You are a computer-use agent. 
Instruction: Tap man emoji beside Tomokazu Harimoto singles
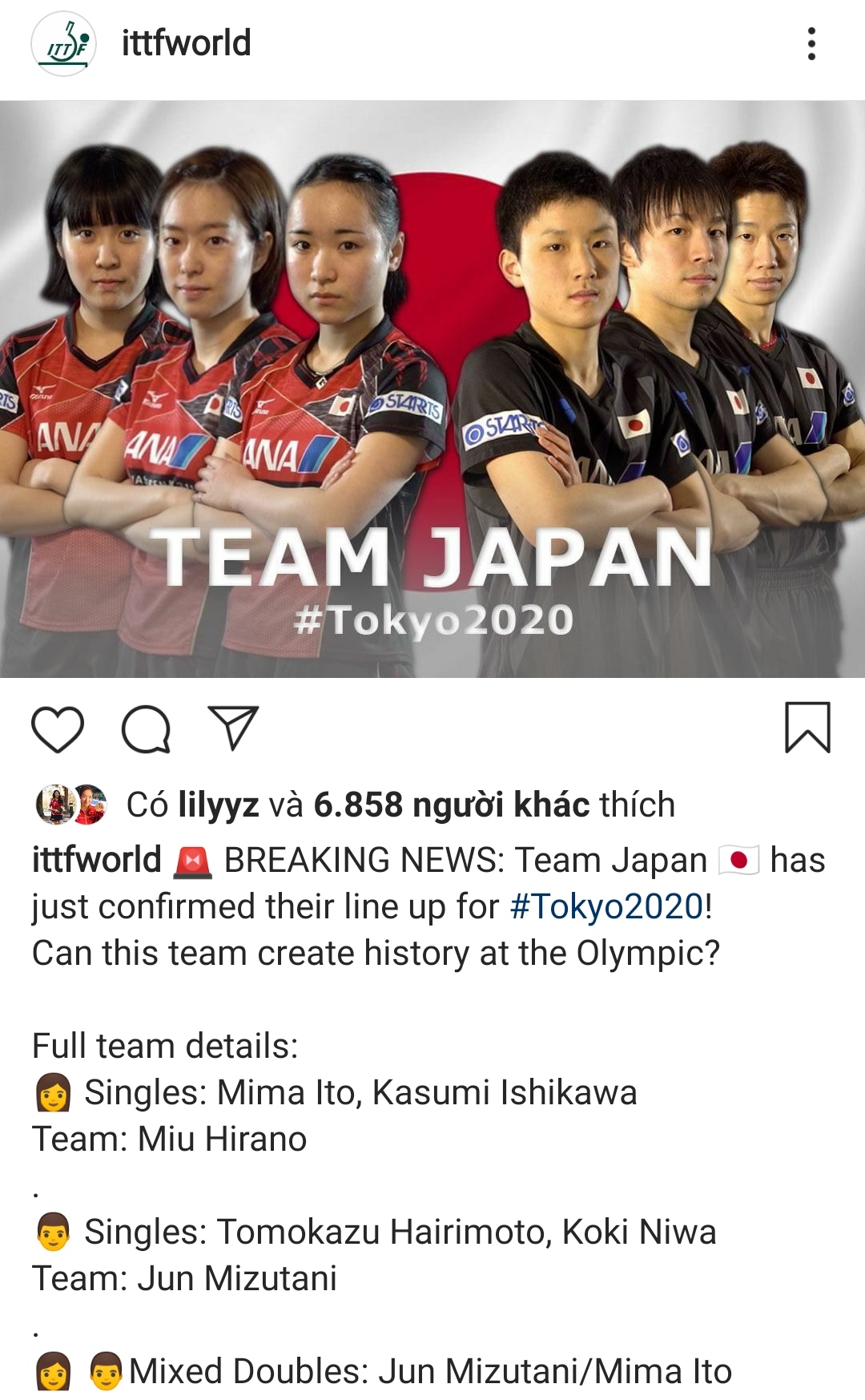pos(53,1233)
